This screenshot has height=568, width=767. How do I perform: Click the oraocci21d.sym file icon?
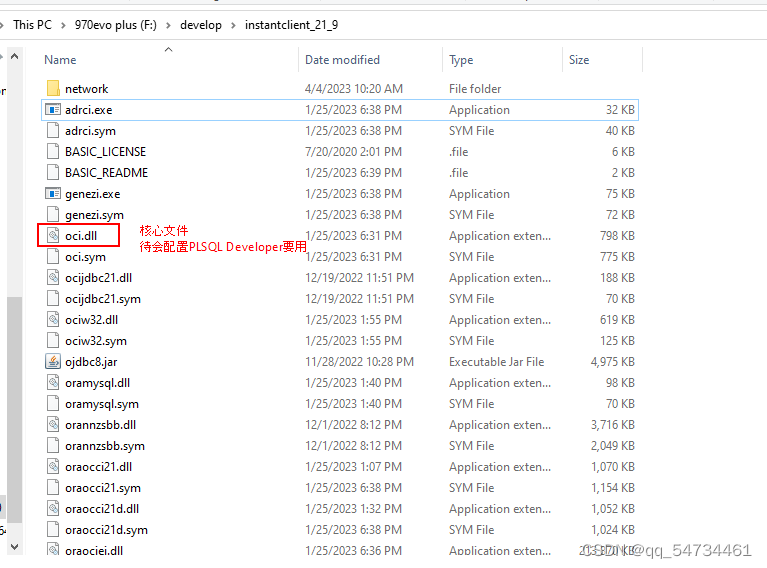53,530
